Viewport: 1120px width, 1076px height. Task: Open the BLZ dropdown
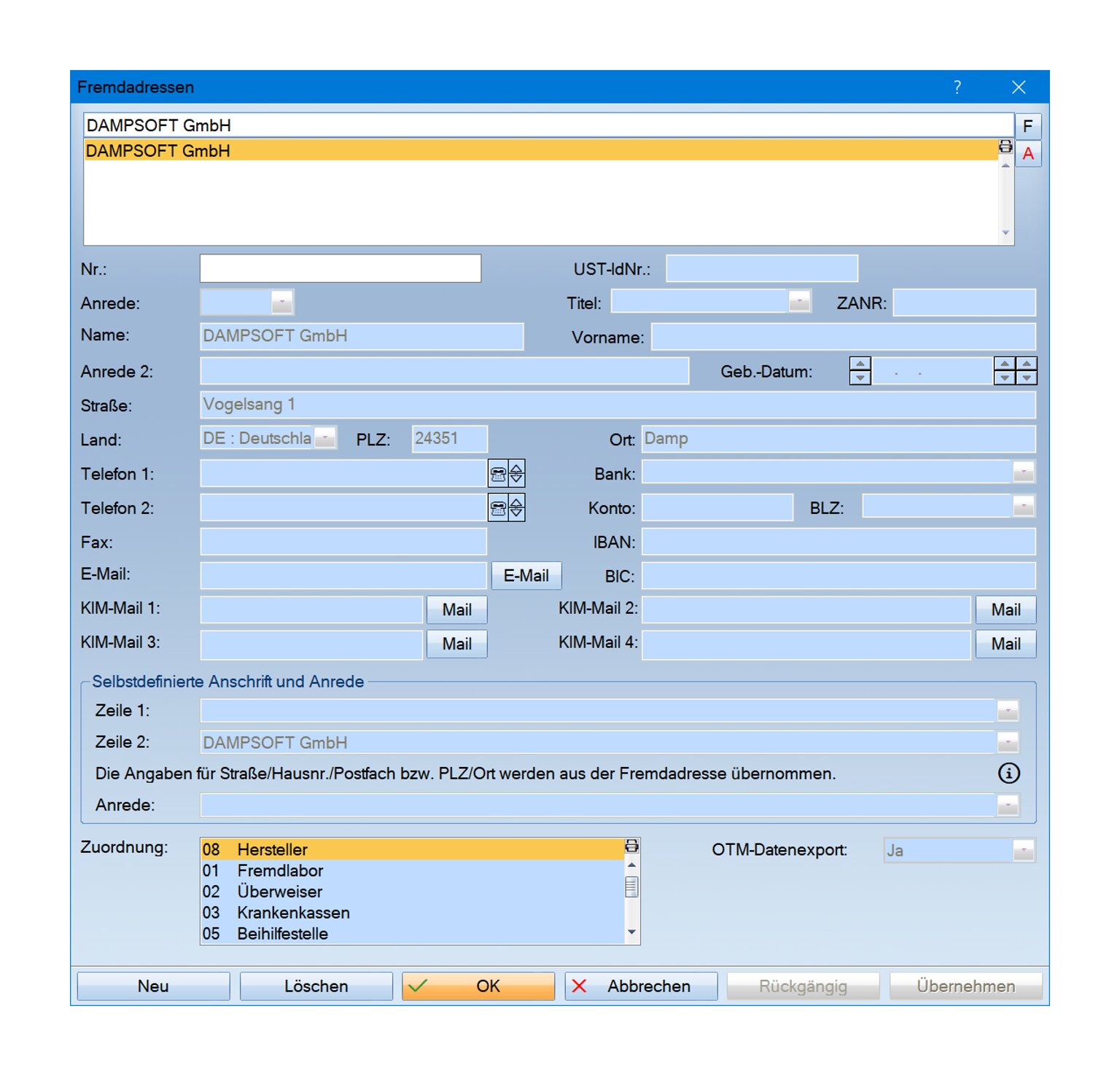coord(1024,506)
